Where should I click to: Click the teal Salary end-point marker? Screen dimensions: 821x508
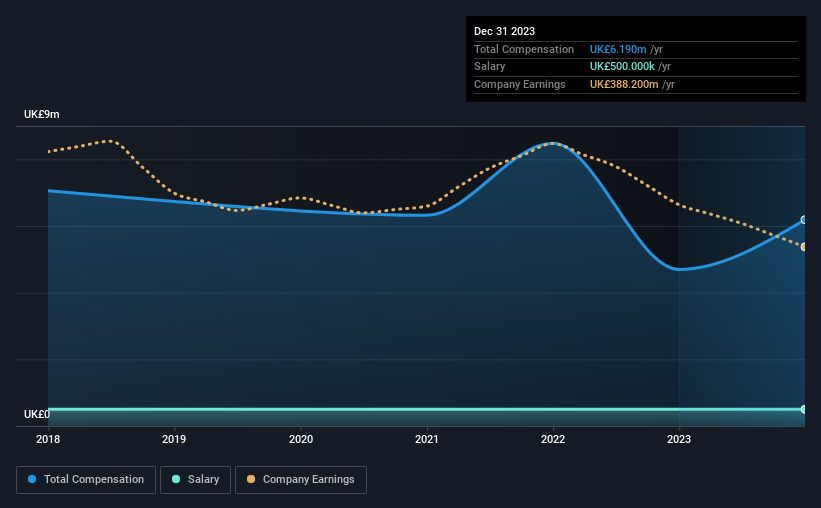point(804,410)
